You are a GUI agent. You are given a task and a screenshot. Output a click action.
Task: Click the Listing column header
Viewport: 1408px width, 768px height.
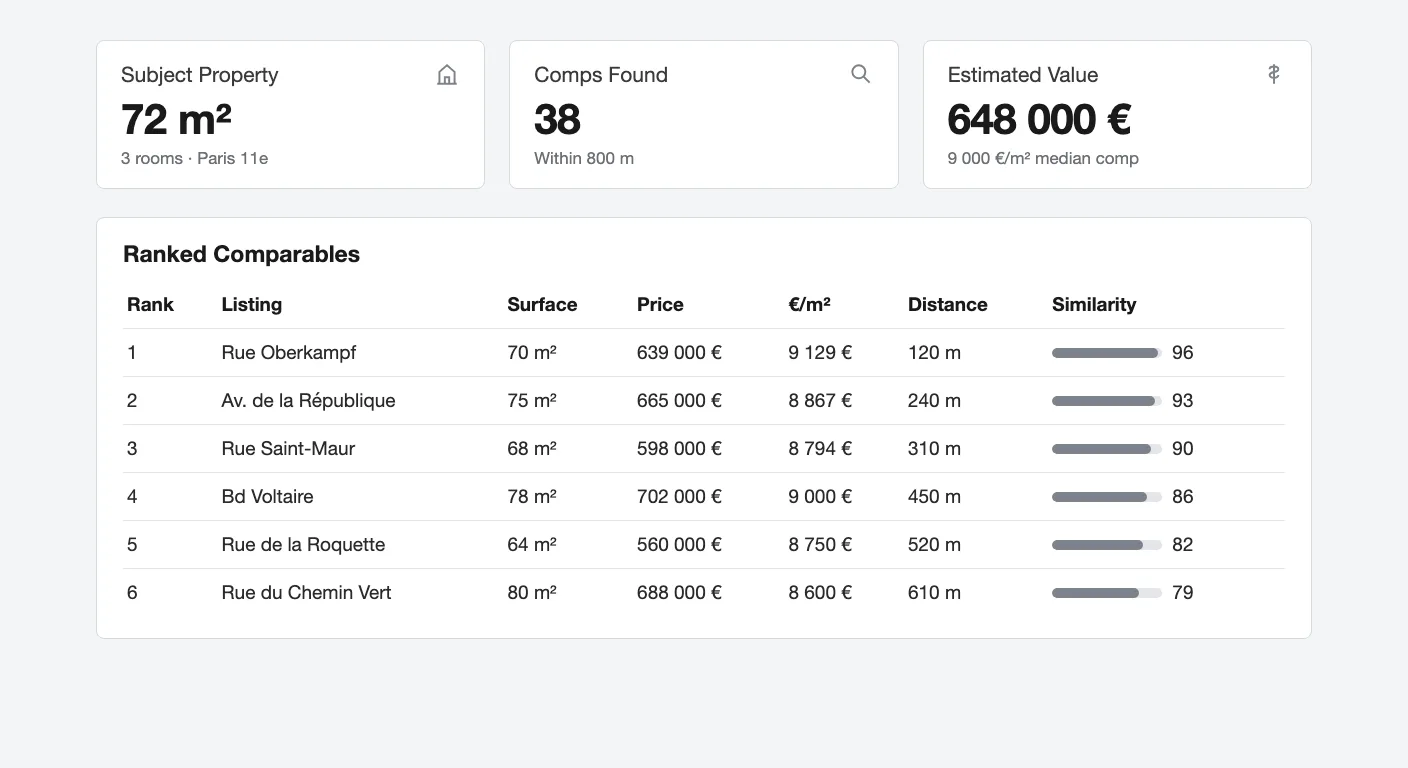[x=252, y=305]
